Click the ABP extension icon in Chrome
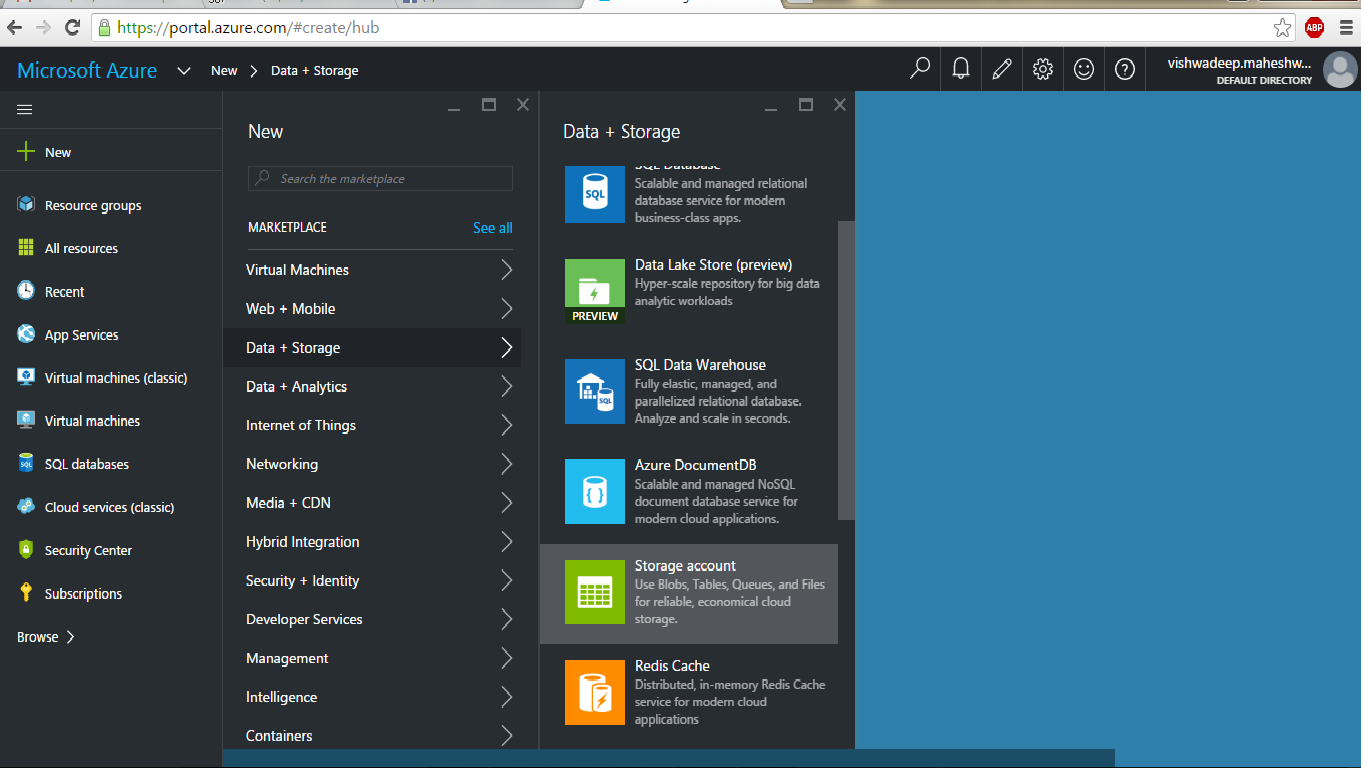The height and width of the screenshot is (768, 1366). [x=1314, y=27]
